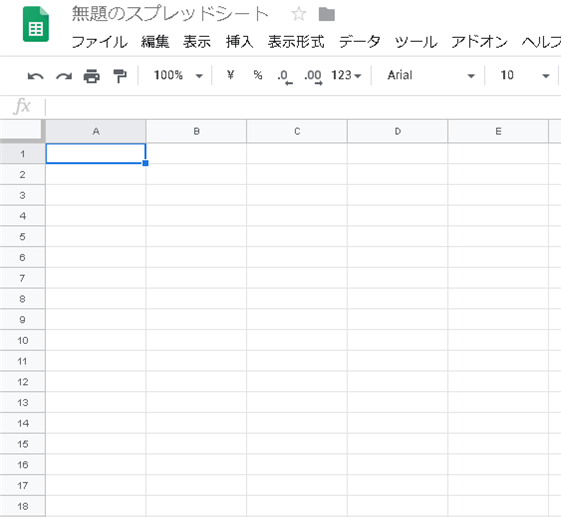Select row 18 header
Image resolution: width=561 pixels, height=517 pixels.
23,506
